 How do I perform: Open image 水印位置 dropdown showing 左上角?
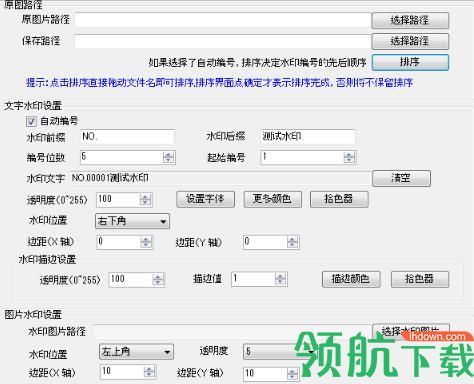[136, 352]
